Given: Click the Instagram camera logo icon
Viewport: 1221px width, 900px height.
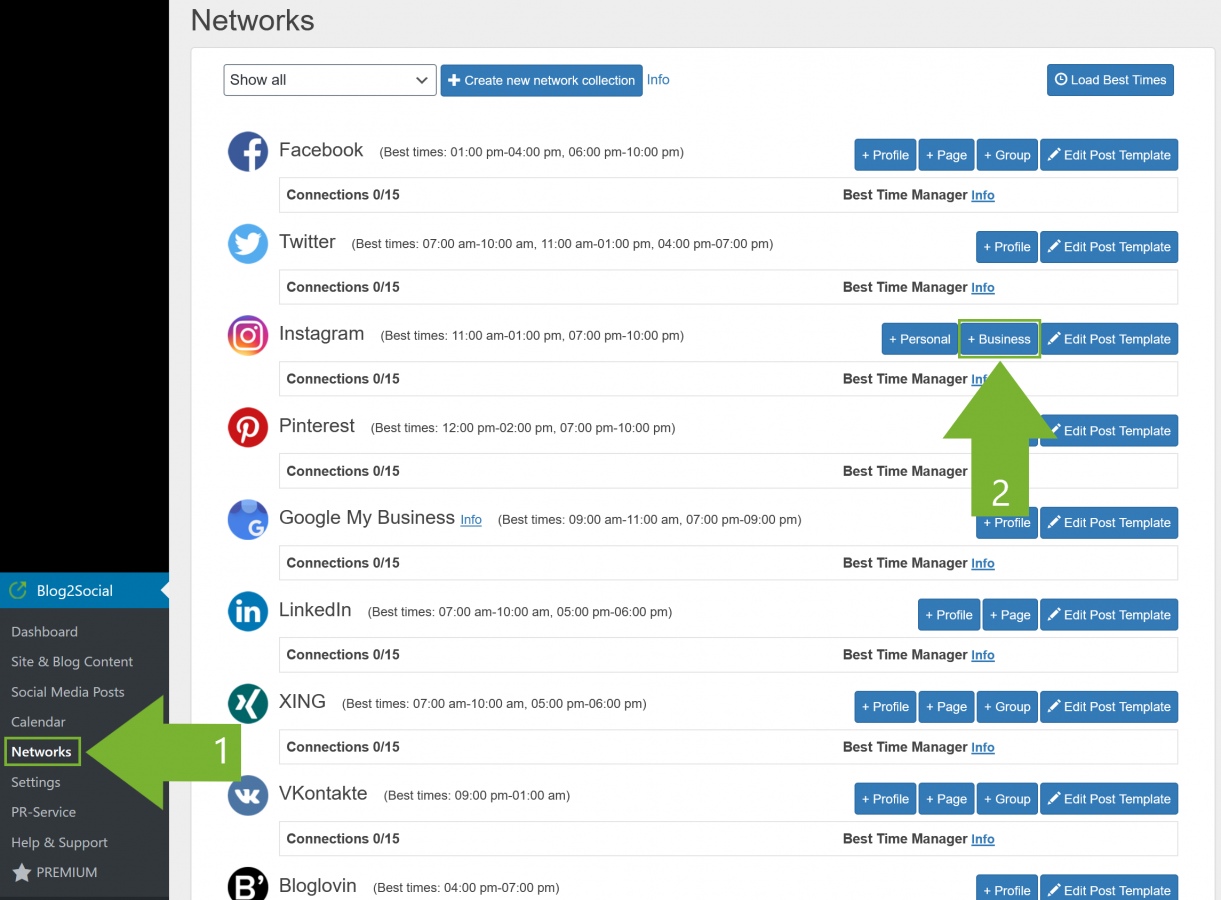Looking at the screenshot, I should coord(248,336).
